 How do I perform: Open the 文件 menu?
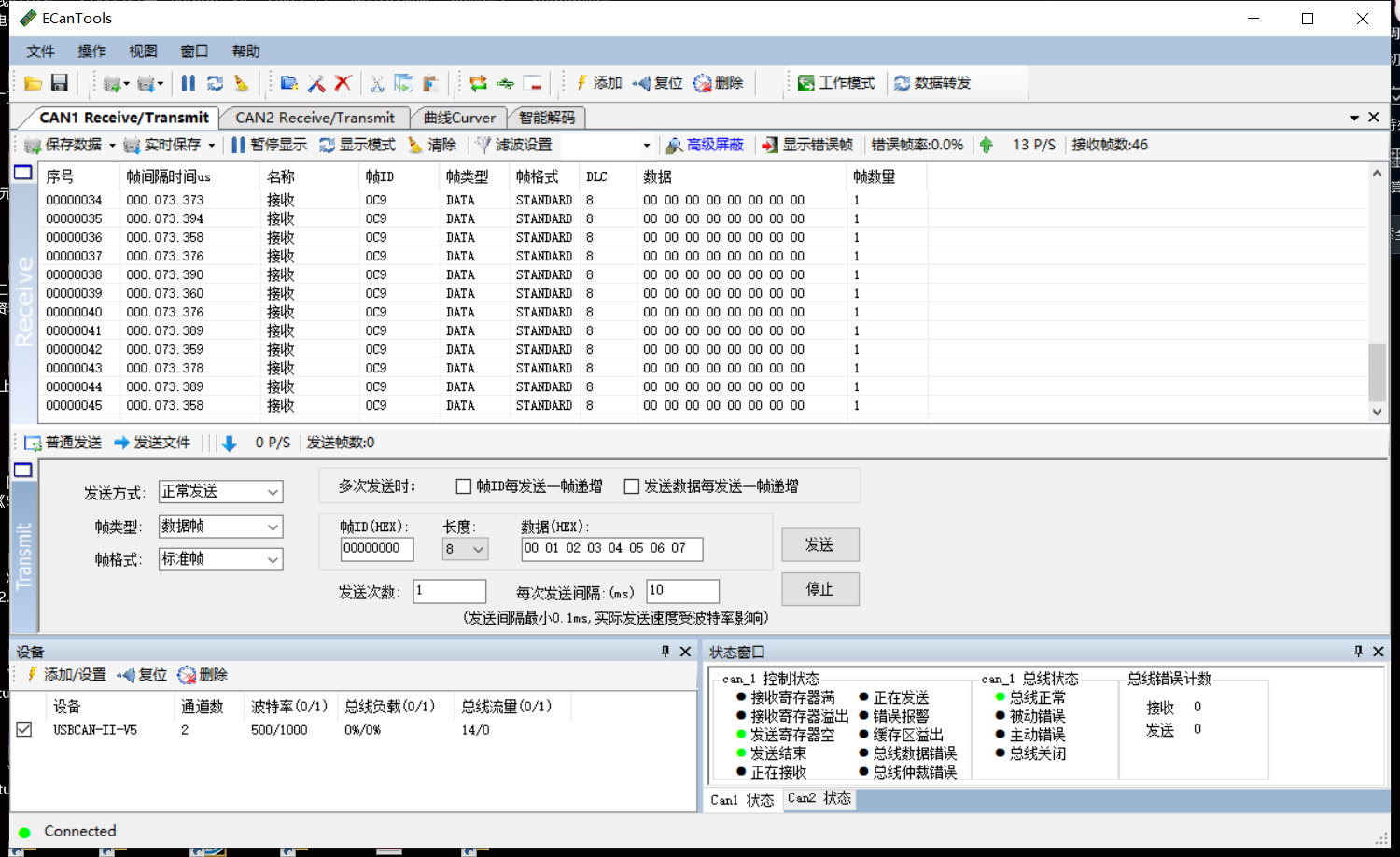(41, 51)
